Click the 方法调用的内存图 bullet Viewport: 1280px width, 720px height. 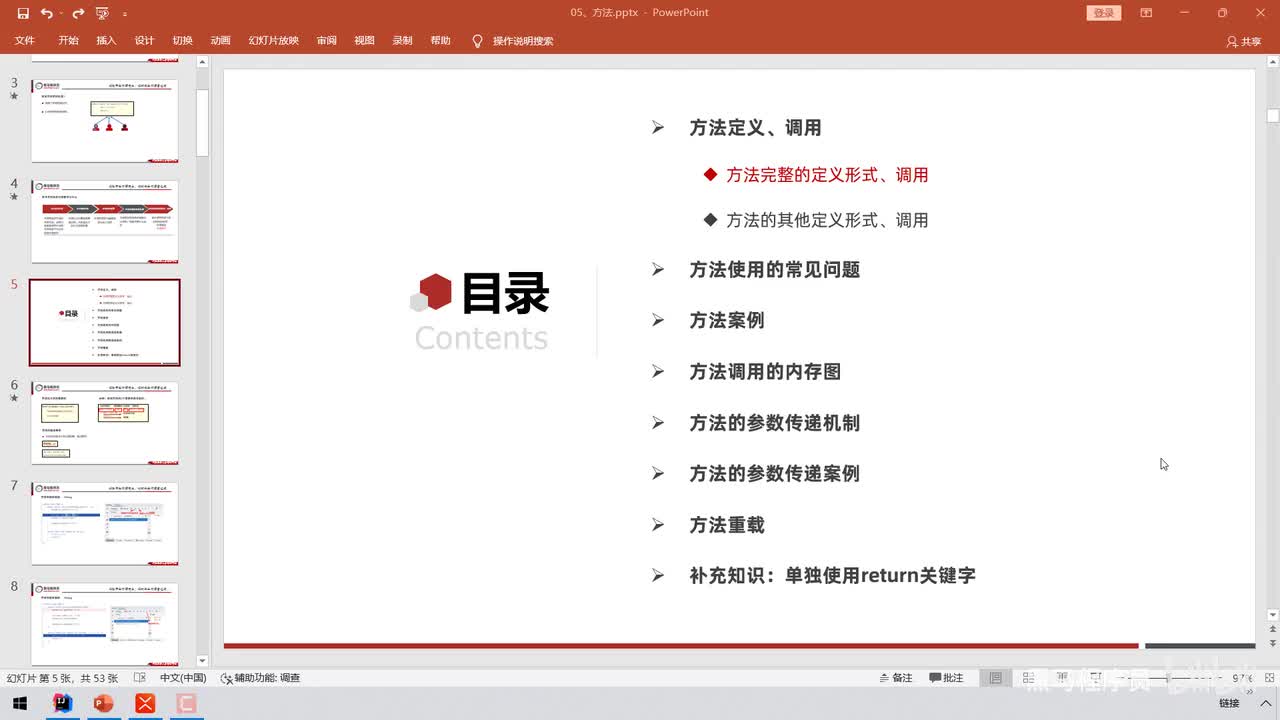point(765,372)
